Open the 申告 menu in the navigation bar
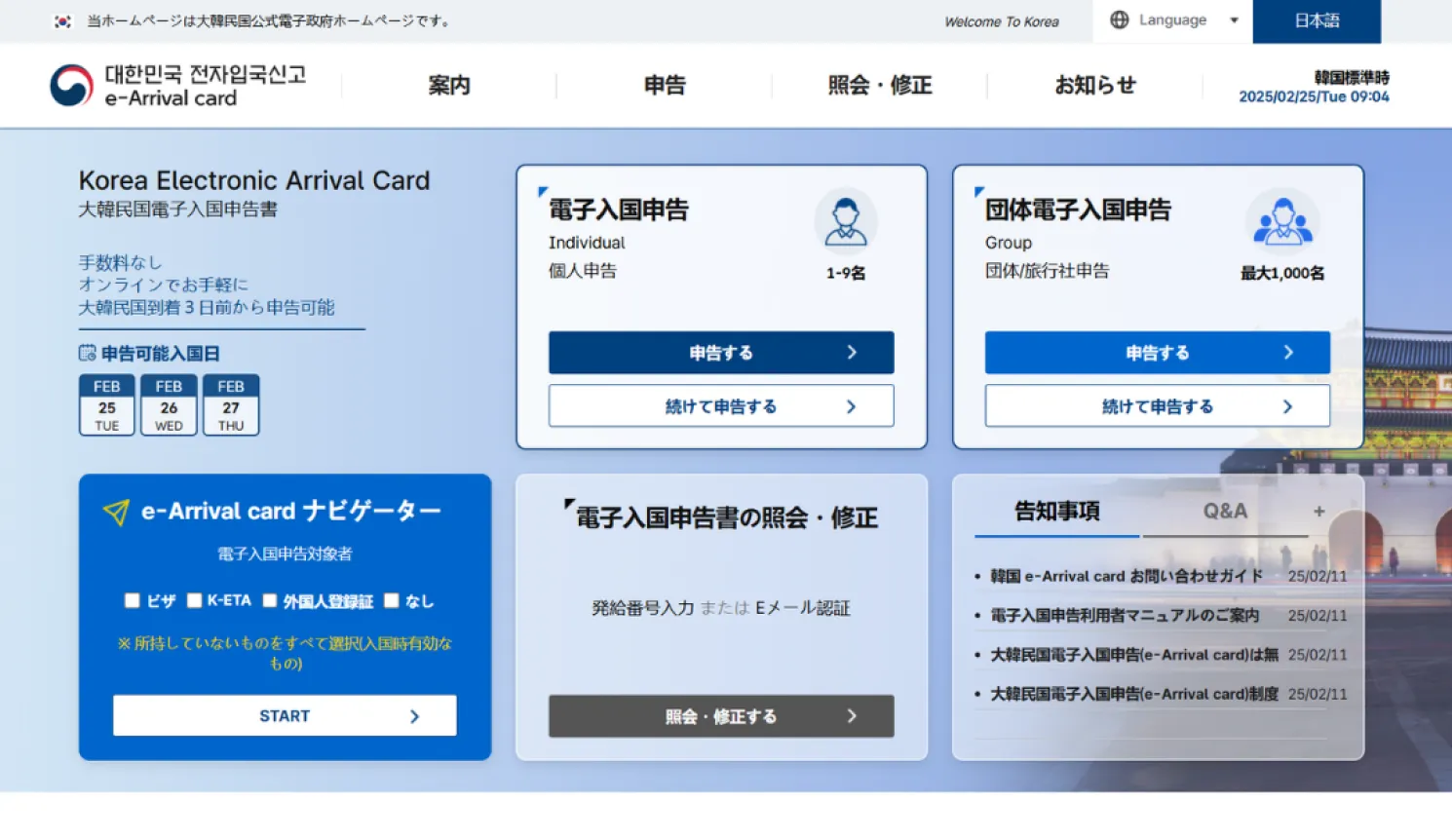This screenshot has width=1452, height=840. (664, 85)
